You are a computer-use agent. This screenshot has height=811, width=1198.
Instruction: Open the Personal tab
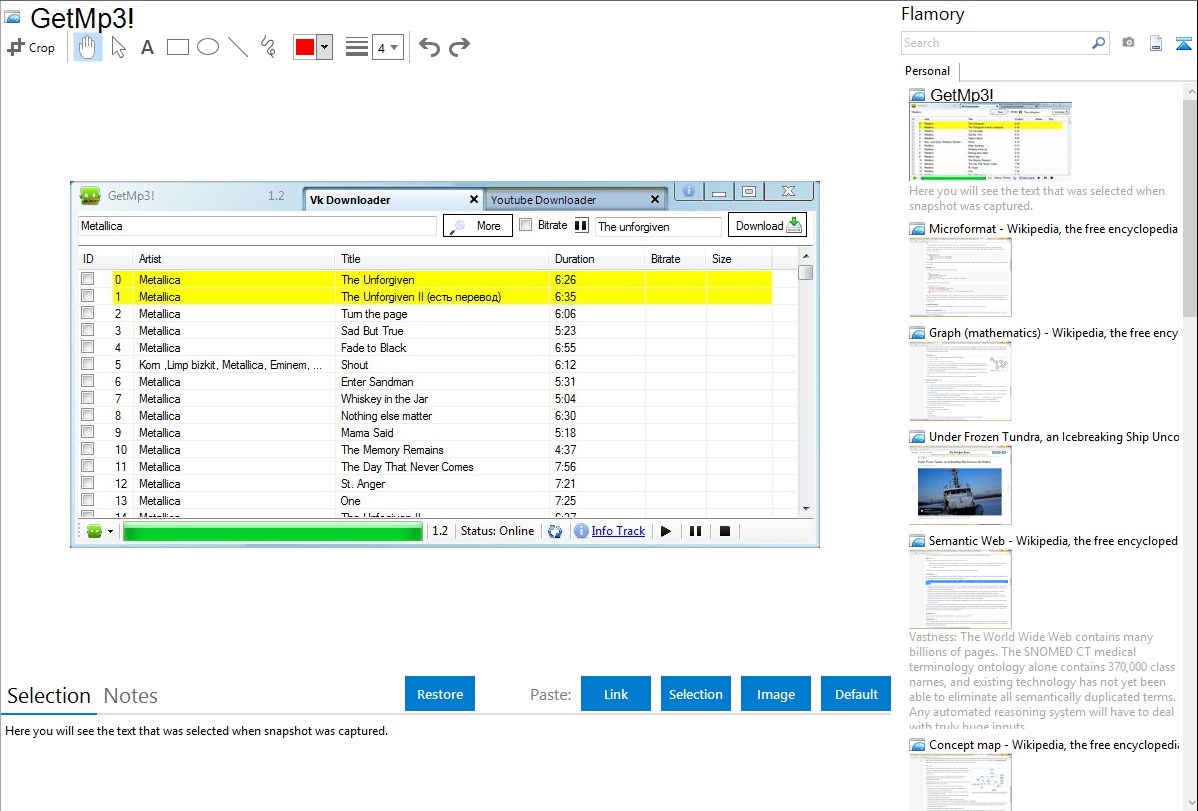point(927,71)
